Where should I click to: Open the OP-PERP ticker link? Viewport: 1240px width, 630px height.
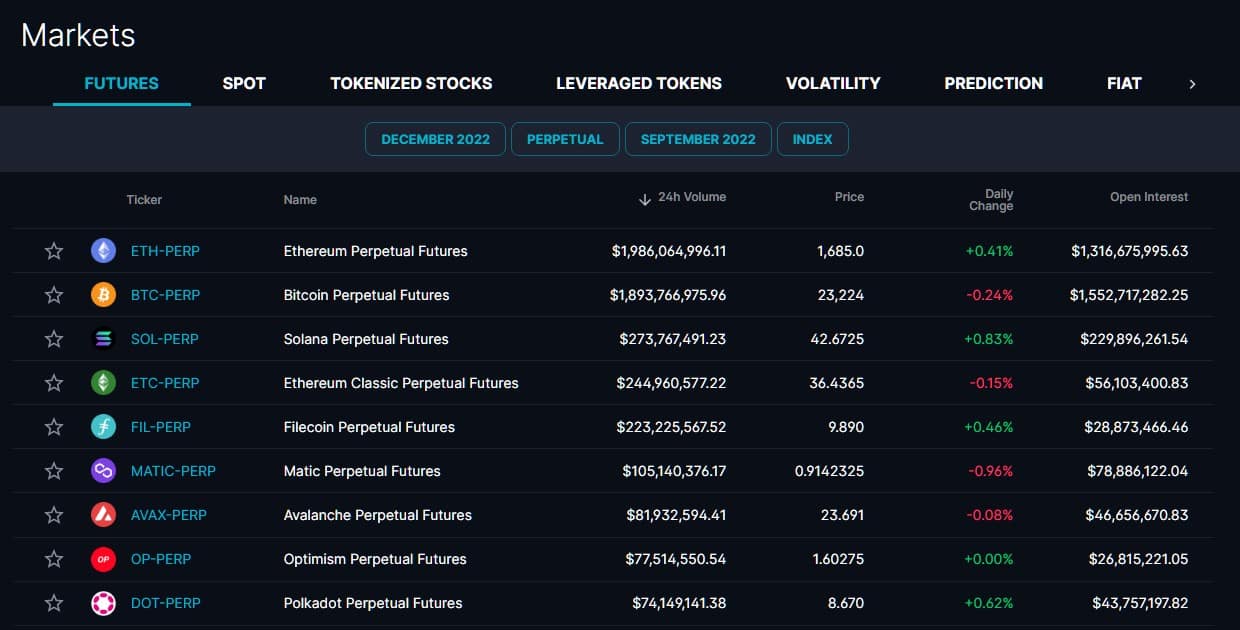tap(161, 559)
